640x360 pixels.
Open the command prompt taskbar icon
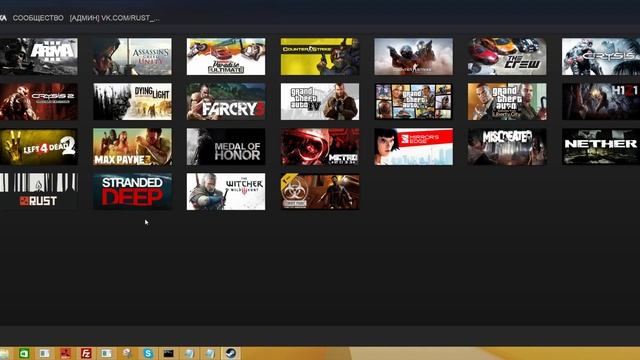tap(169, 353)
